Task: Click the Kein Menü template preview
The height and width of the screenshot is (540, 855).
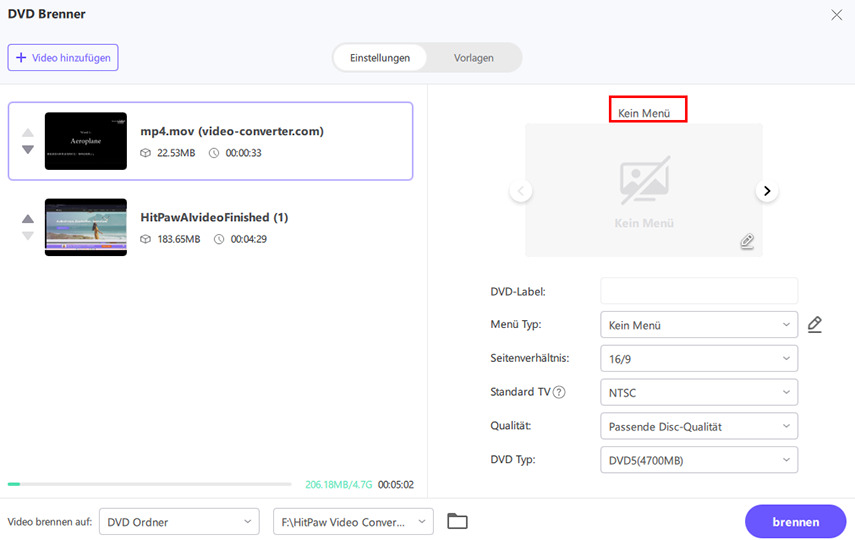Action: 643,190
